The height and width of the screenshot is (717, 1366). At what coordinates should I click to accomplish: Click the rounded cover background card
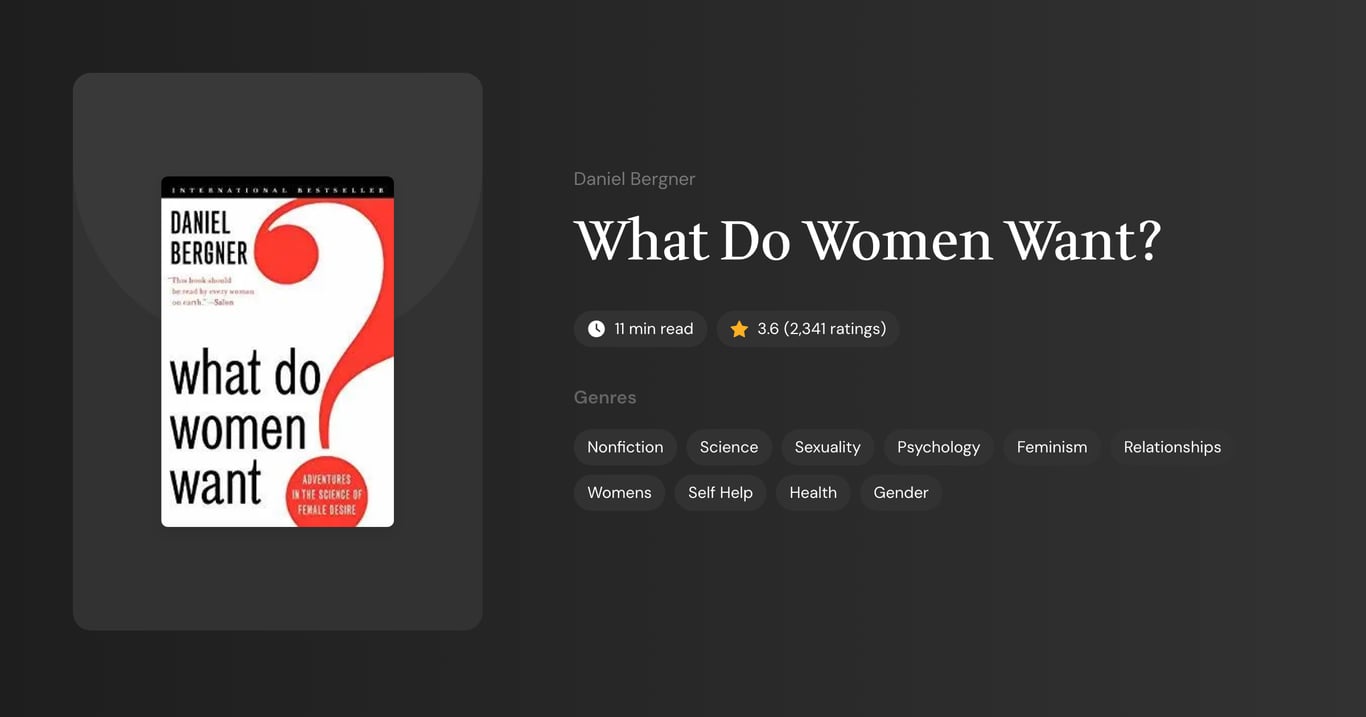[277, 580]
